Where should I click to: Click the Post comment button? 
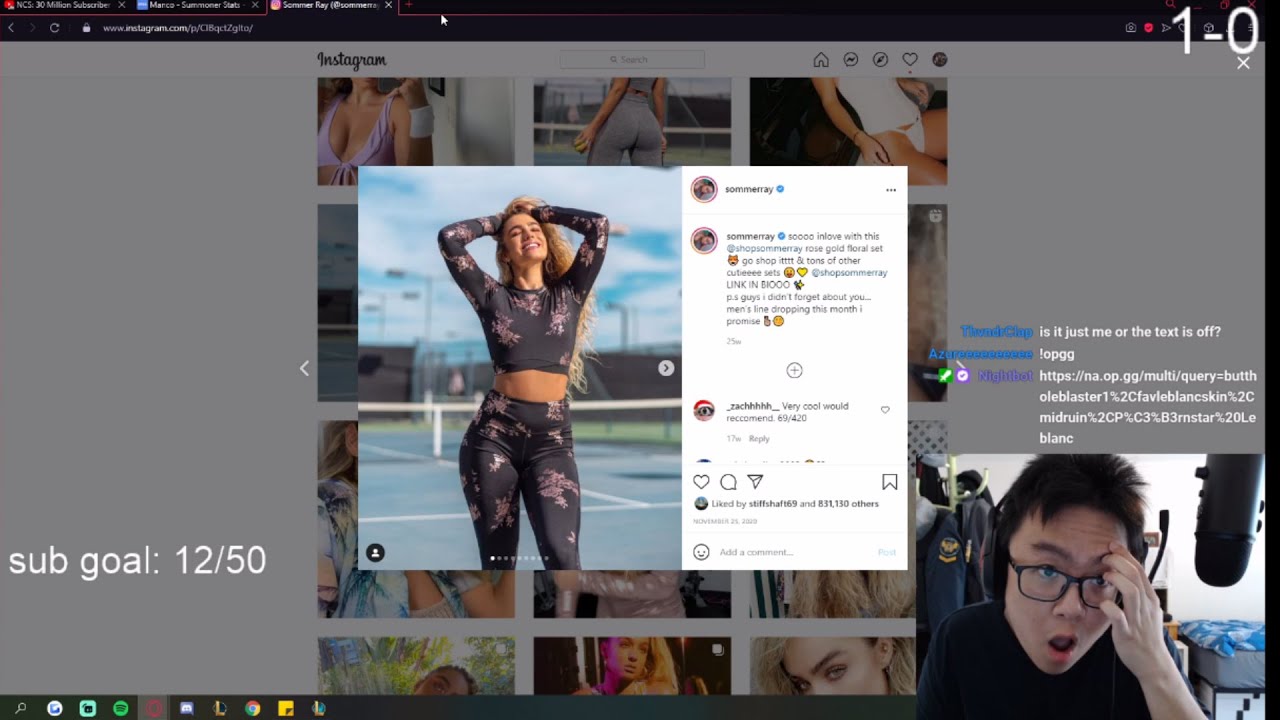point(887,552)
